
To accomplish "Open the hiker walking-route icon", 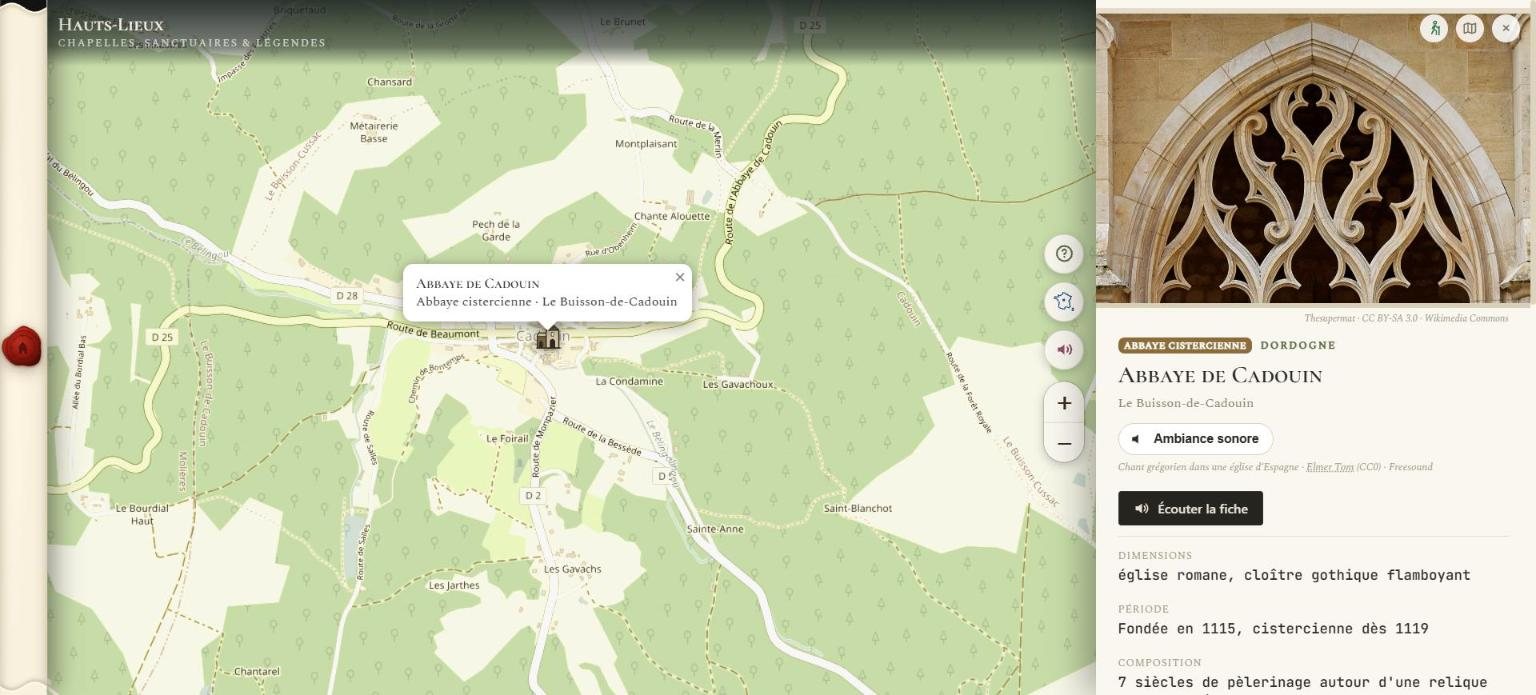I will click(1434, 28).
